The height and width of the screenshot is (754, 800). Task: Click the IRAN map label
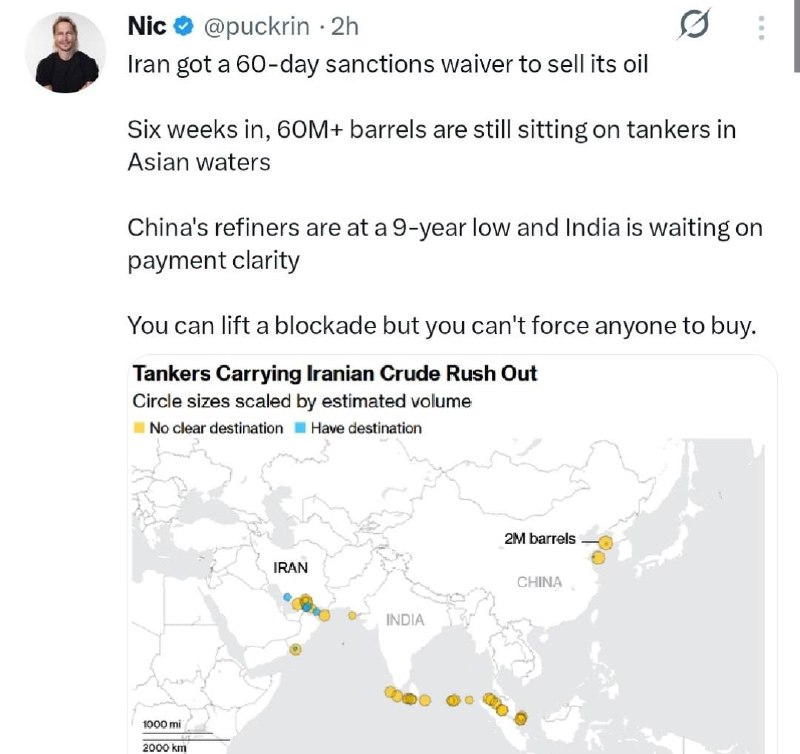290,567
